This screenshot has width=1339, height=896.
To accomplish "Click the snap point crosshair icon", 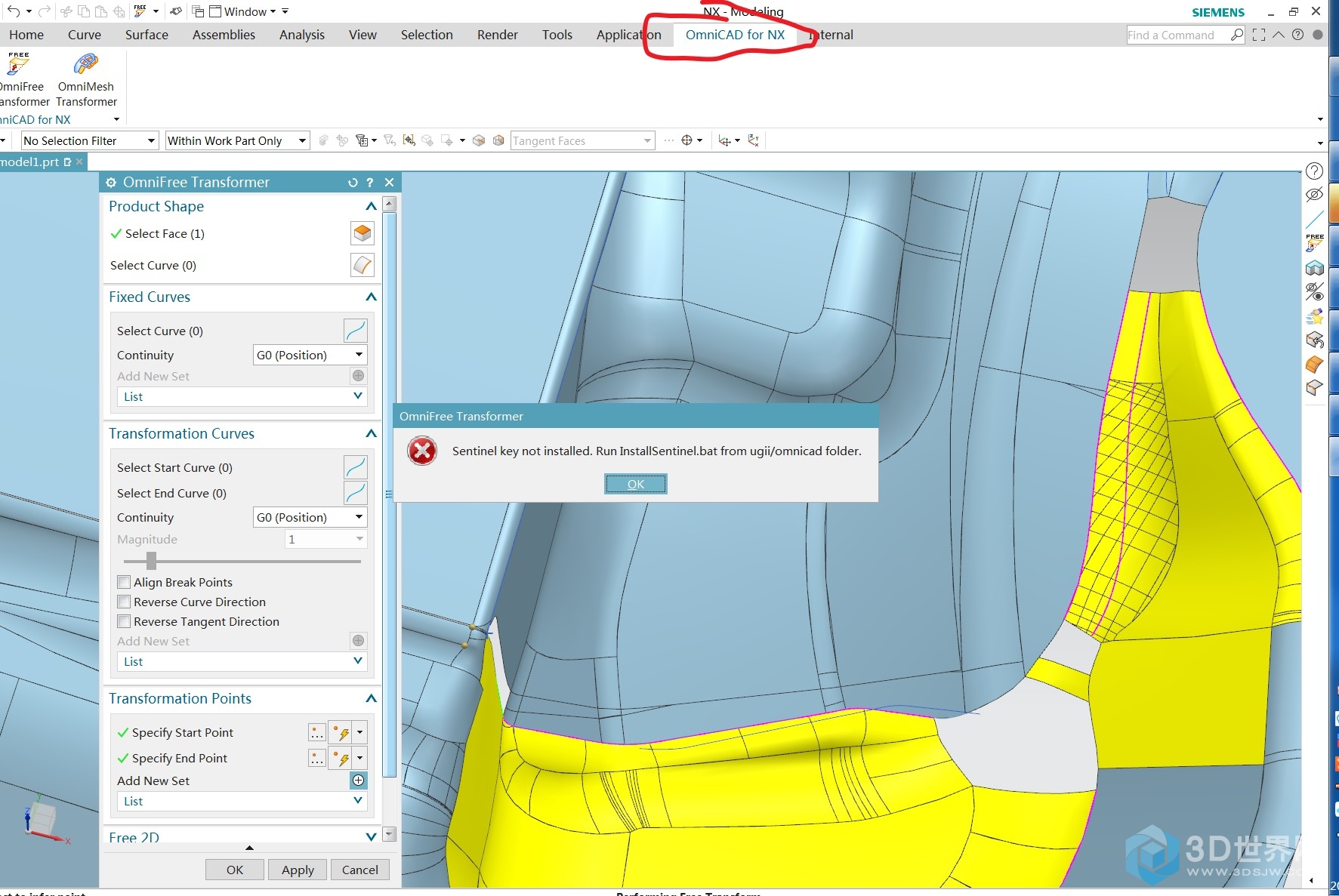I will click(x=686, y=140).
